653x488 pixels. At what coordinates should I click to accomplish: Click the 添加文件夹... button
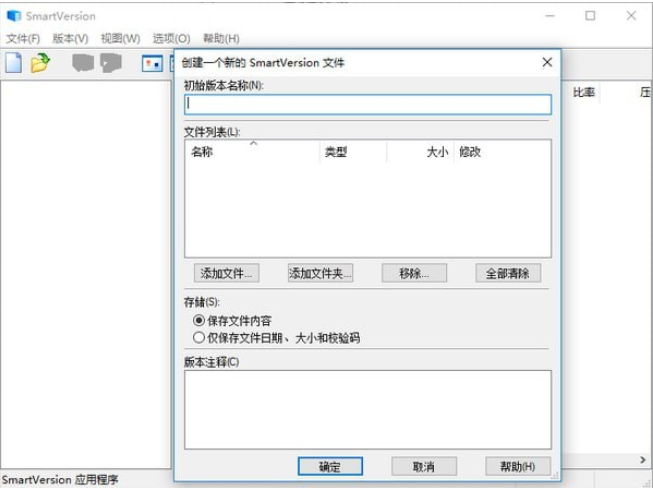coord(320,273)
